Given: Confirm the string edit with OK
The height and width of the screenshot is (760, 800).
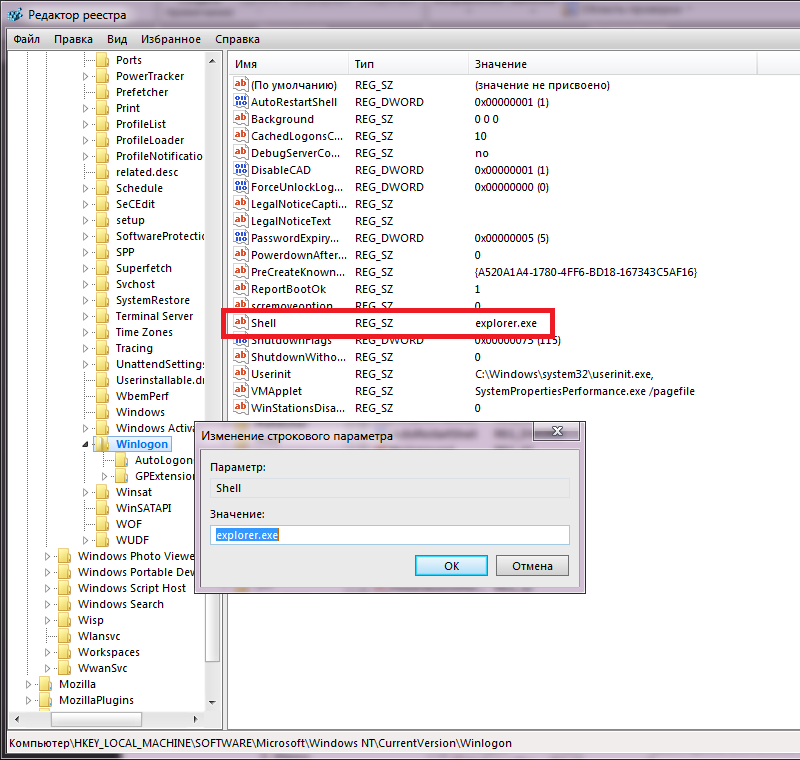Looking at the screenshot, I should 451,566.
